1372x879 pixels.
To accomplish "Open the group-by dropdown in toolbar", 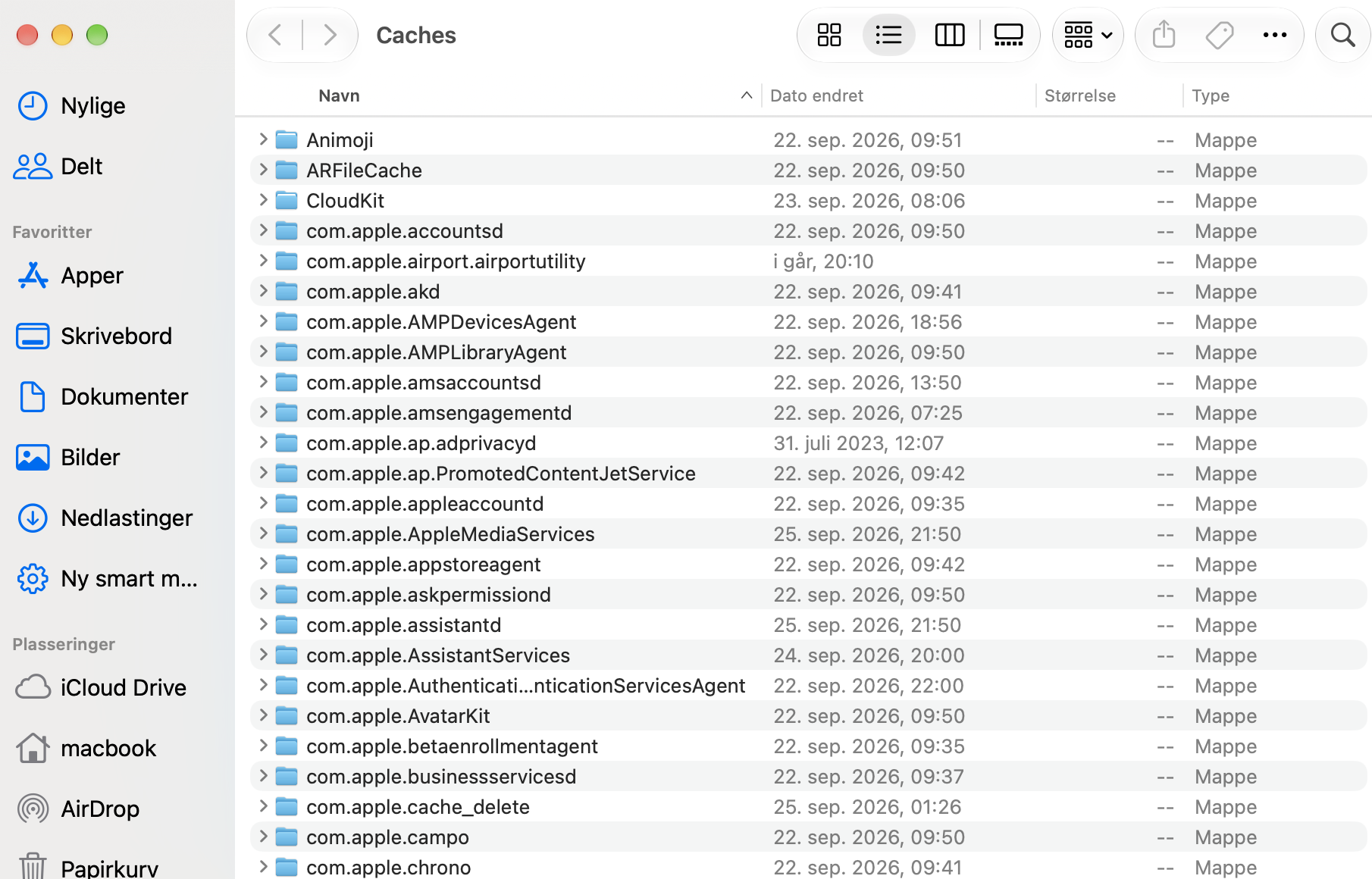I will (1088, 35).
